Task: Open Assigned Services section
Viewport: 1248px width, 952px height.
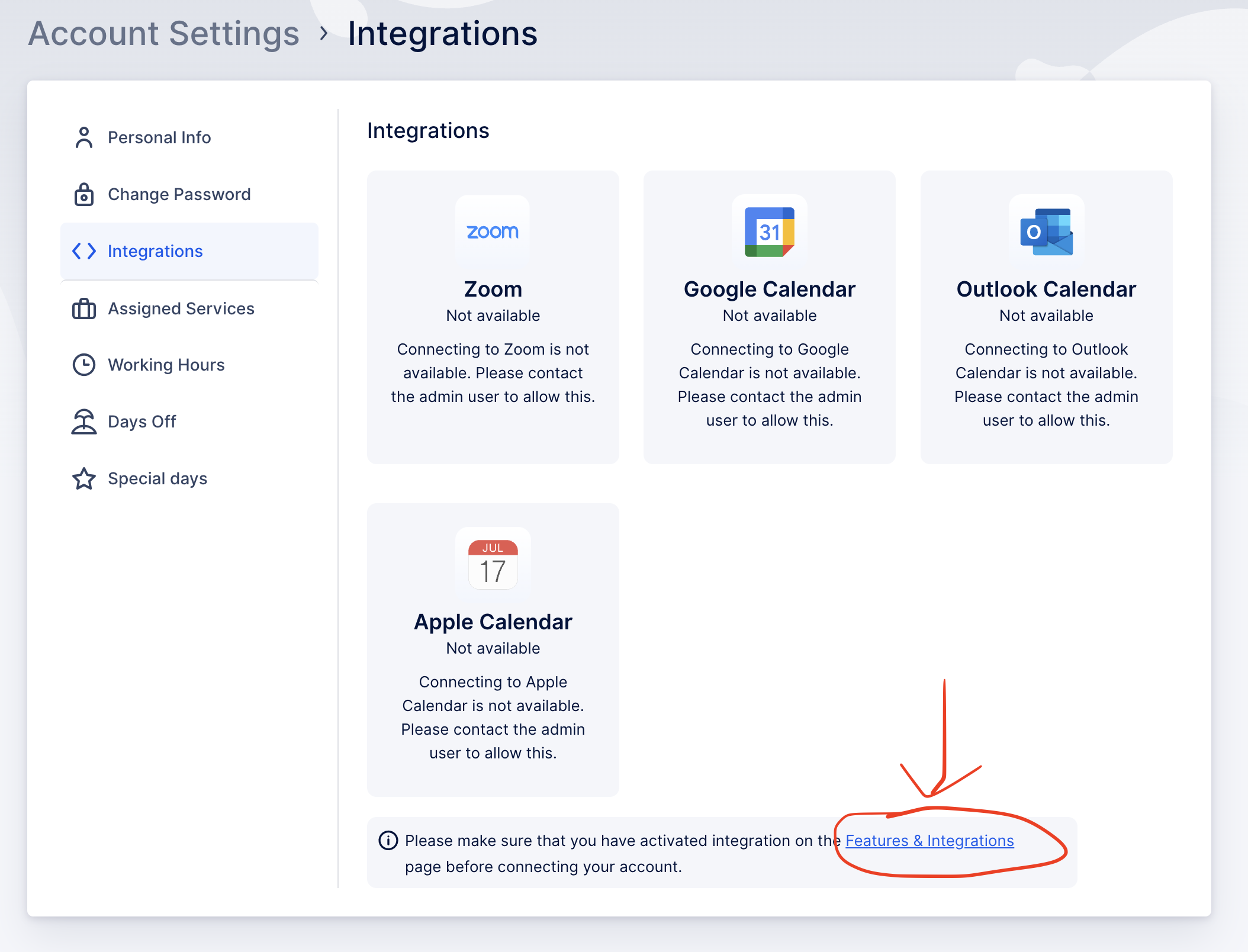Action: [189, 308]
